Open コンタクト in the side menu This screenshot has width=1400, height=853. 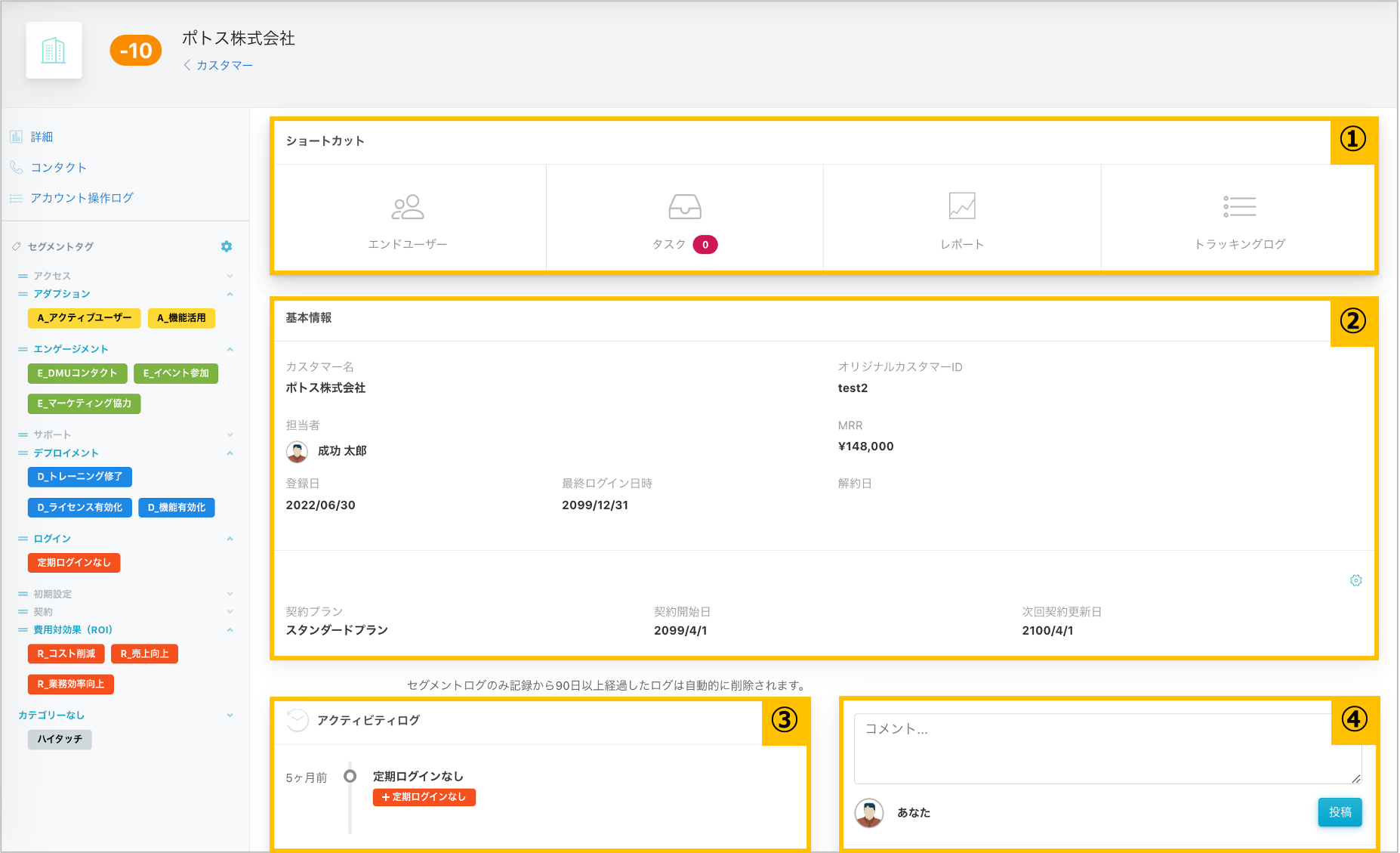click(x=59, y=167)
